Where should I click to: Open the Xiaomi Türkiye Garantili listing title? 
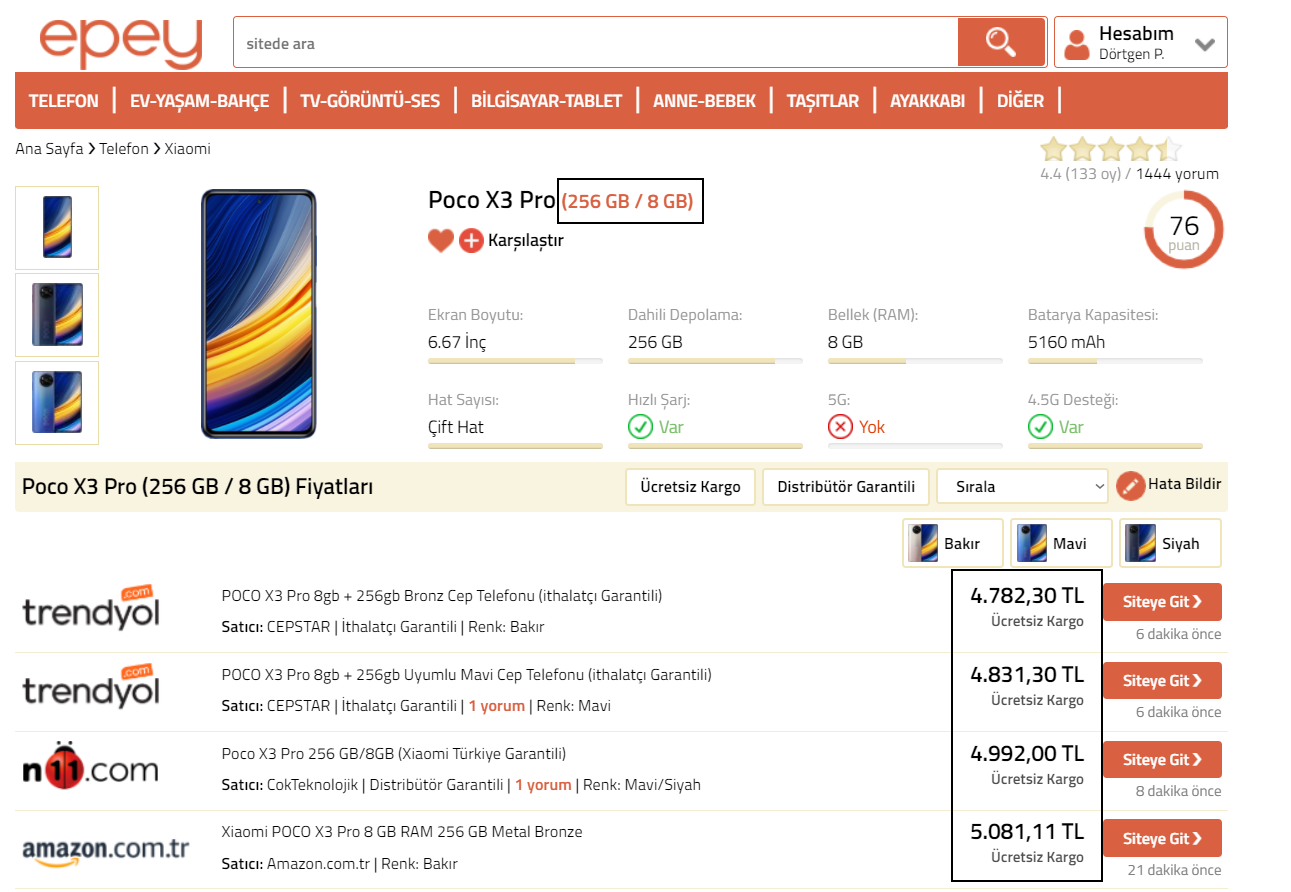394,754
